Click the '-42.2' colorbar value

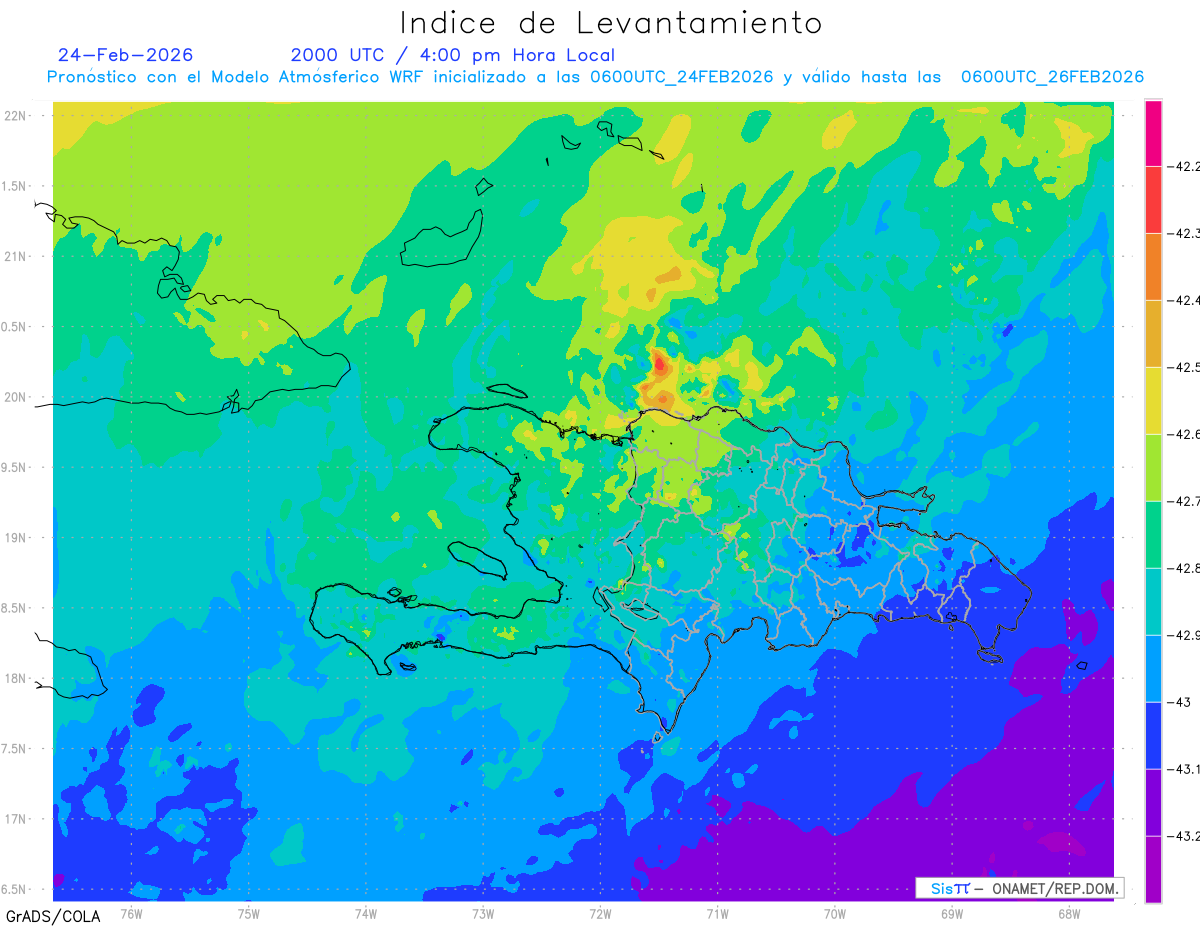(x=1184, y=166)
